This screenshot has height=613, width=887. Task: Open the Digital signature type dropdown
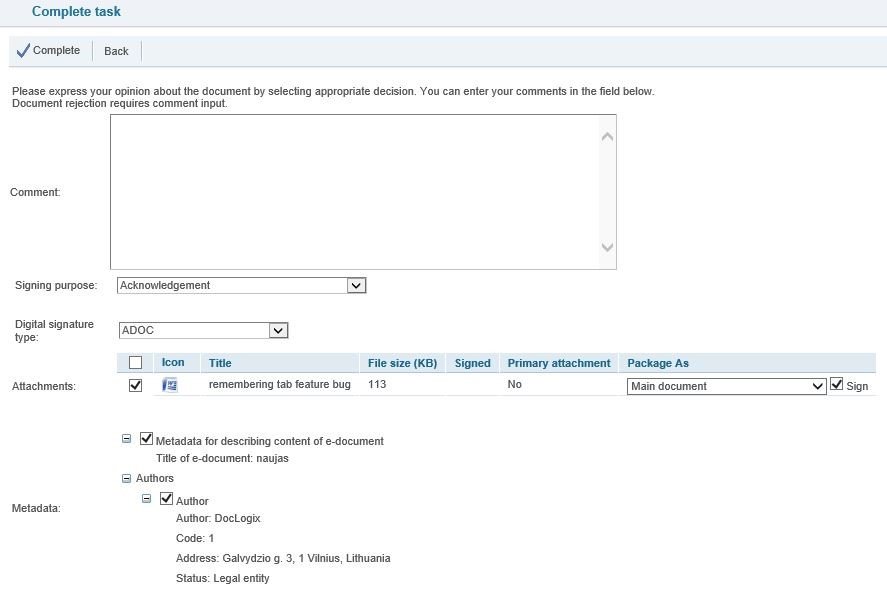(278, 331)
